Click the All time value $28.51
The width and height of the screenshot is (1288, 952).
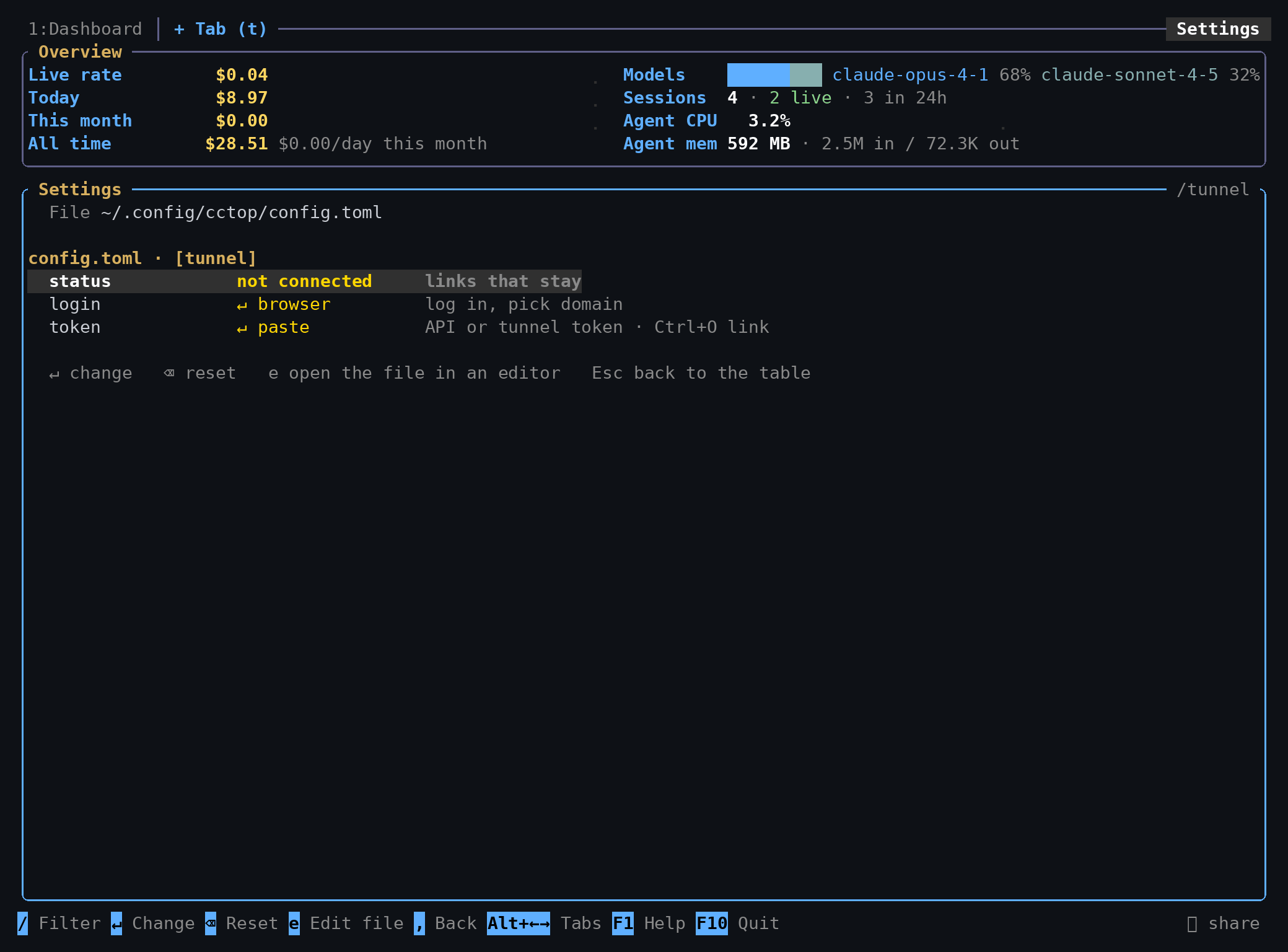coord(237,144)
